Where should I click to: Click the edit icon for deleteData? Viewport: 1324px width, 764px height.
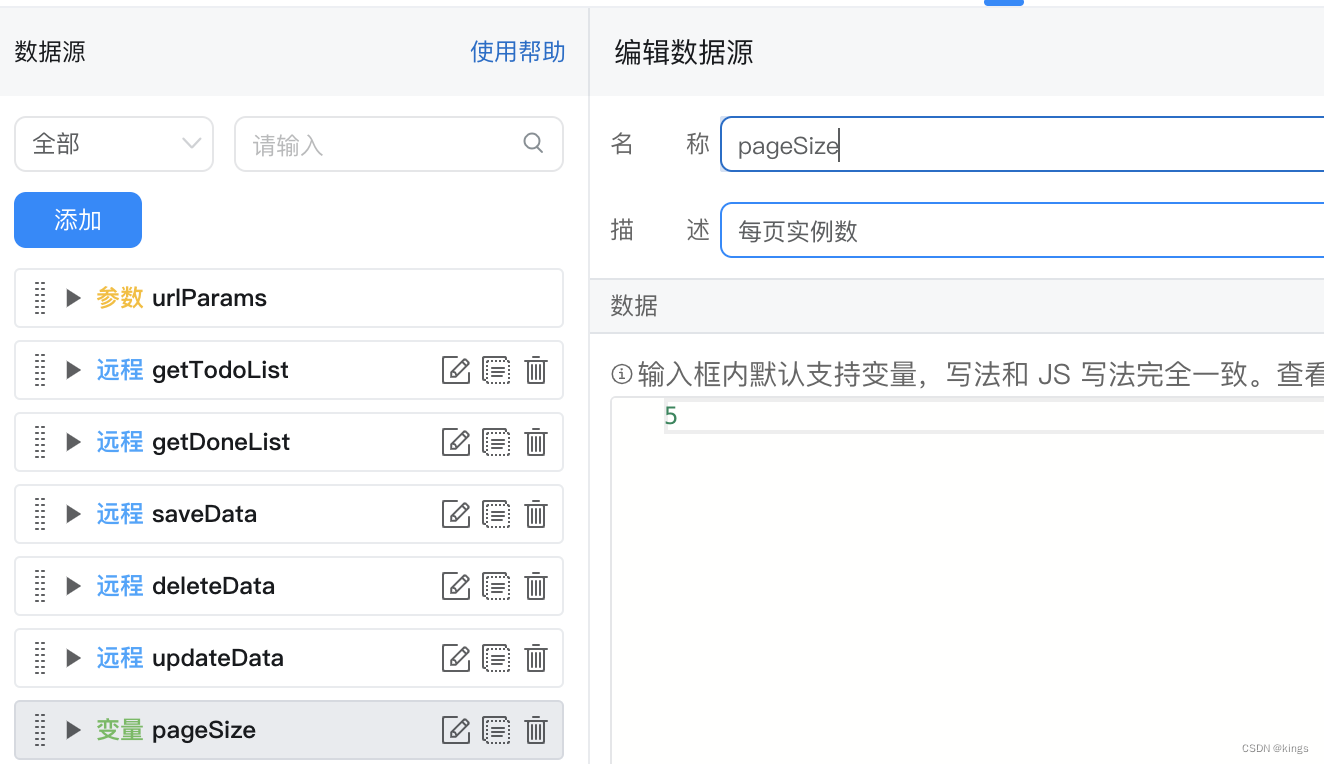[x=456, y=586]
